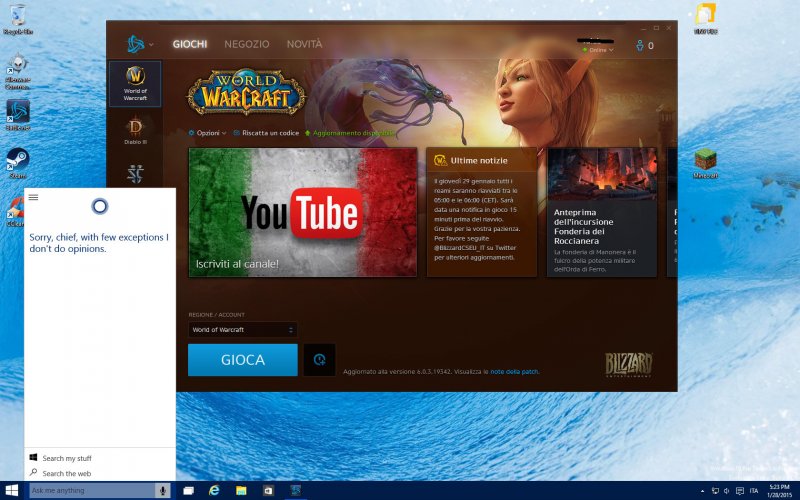This screenshot has width=800, height=500.
Task: Open File Explorer from taskbar
Action: pyautogui.click(x=241, y=490)
